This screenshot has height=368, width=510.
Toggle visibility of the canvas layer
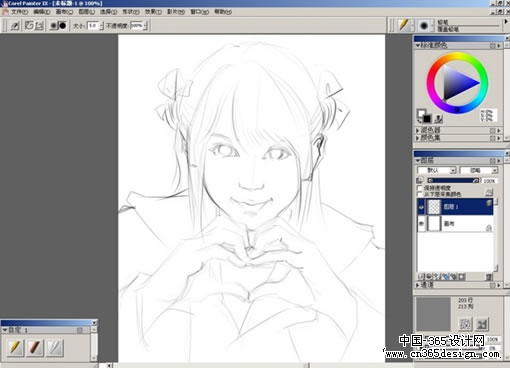tap(421, 224)
